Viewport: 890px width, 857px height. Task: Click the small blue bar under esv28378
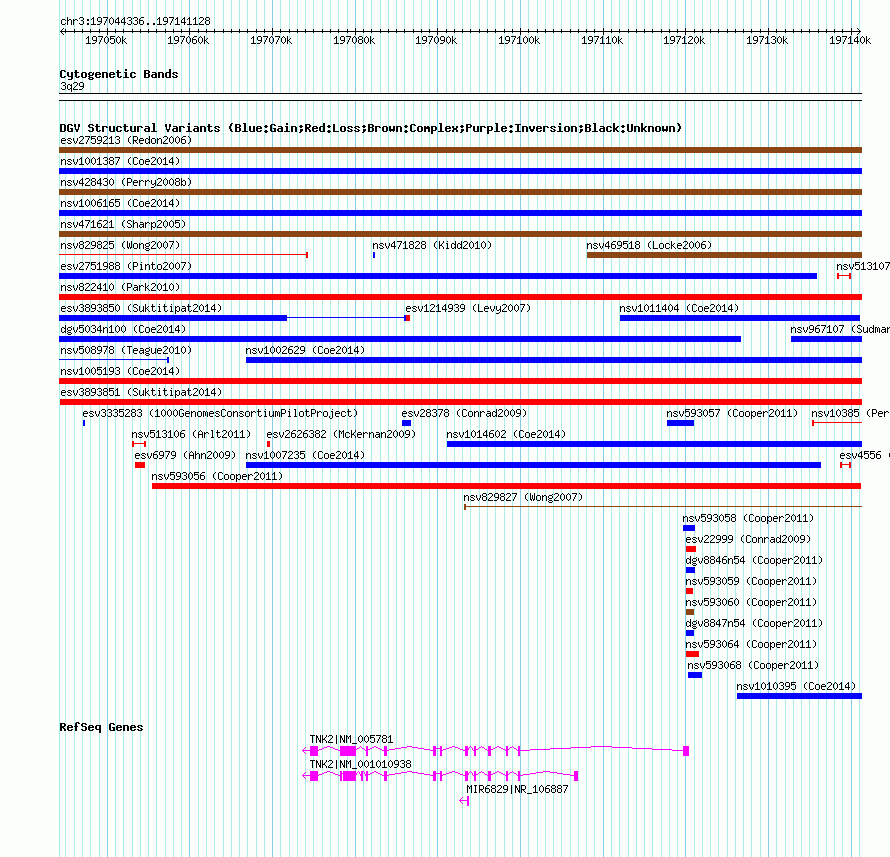click(406, 423)
